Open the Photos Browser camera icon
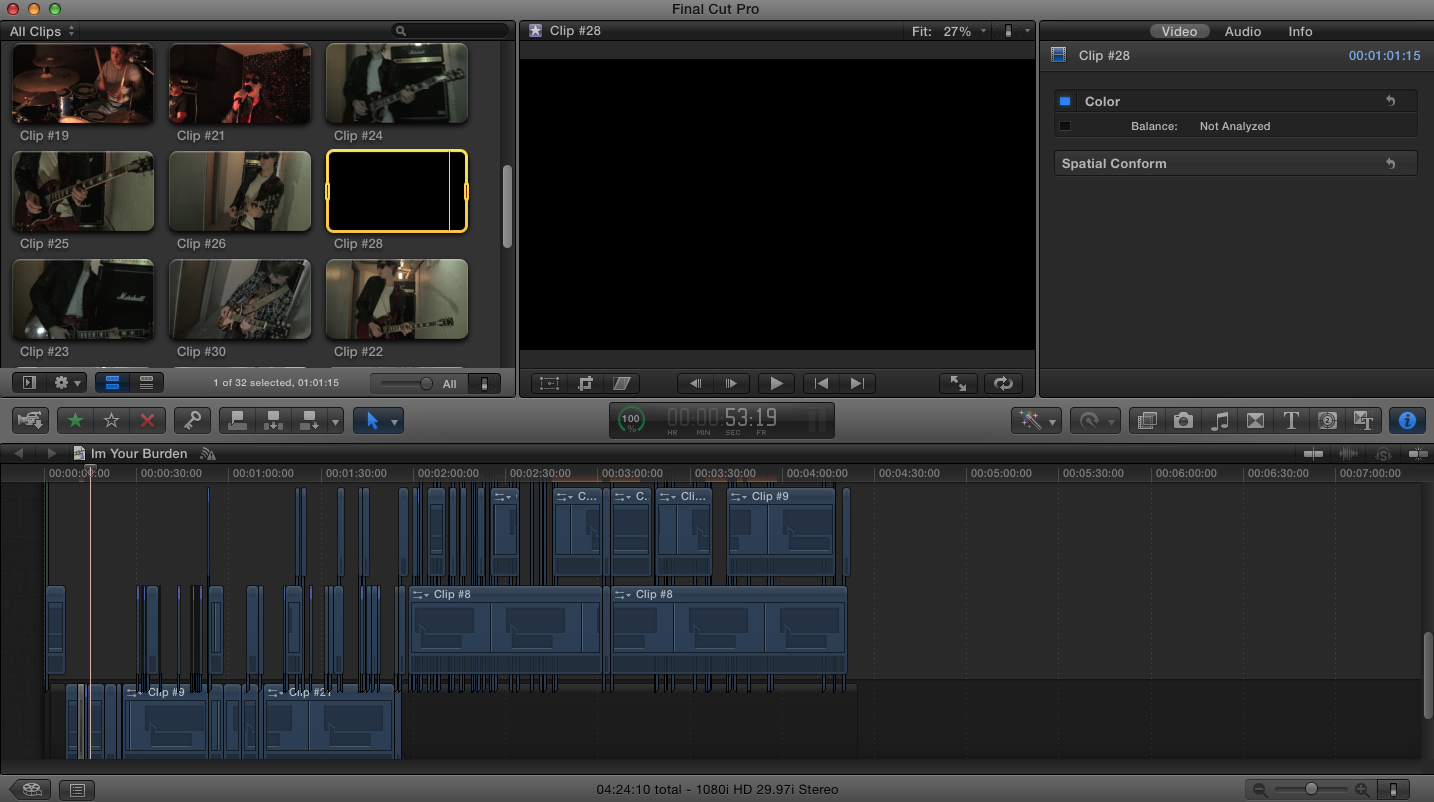 pos(1183,421)
